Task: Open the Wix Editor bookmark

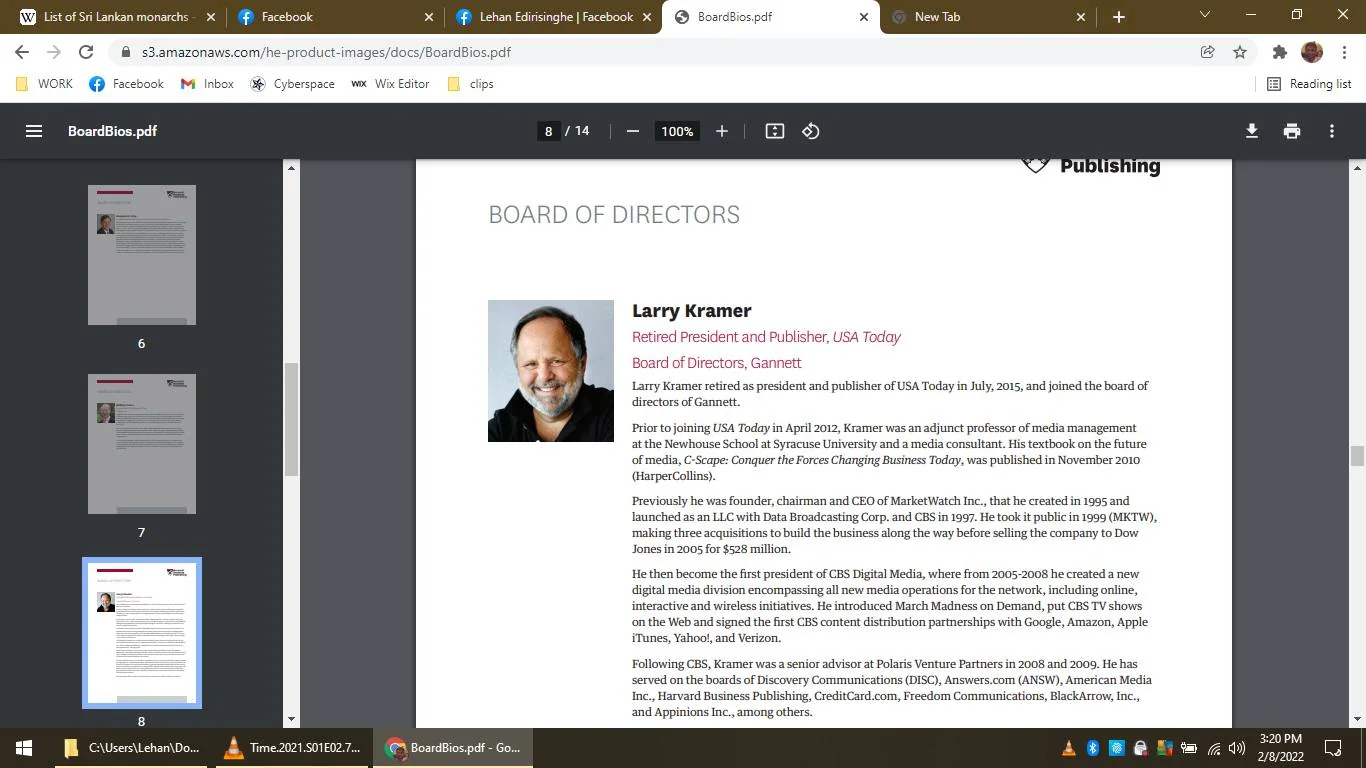Action: click(x=390, y=84)
